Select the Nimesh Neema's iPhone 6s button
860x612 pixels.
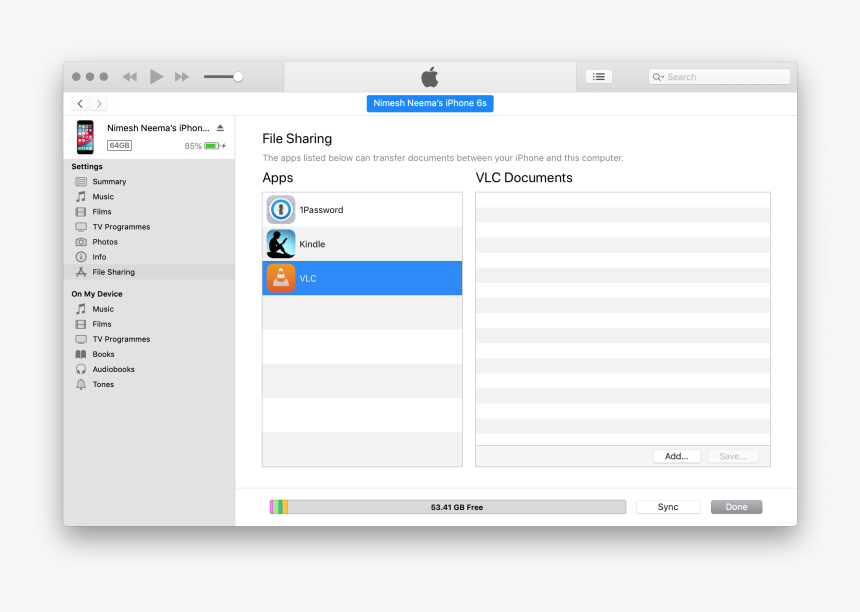tap(430, 103)
